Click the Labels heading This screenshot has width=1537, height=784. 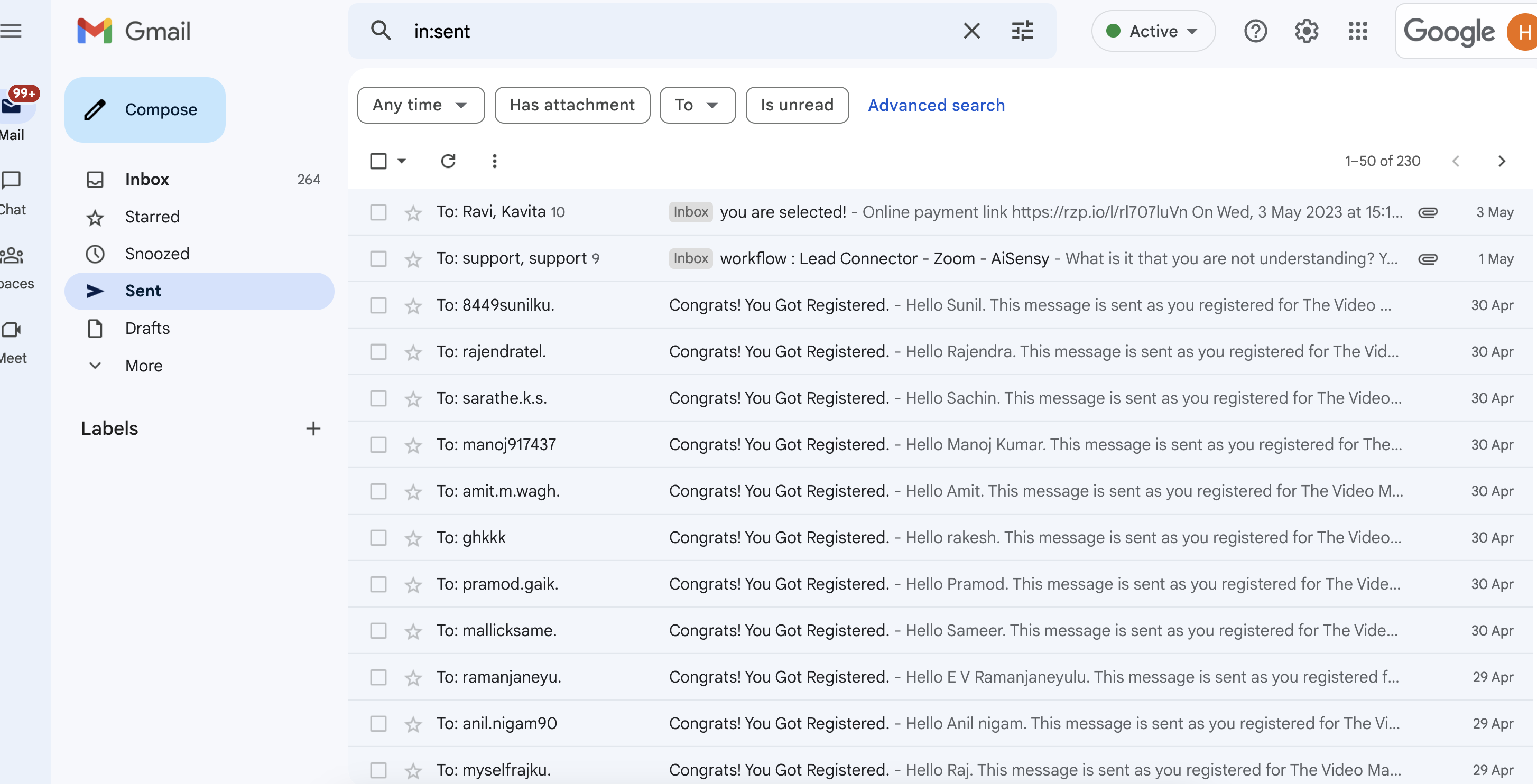pyautogui.click(x=110, y=428)
